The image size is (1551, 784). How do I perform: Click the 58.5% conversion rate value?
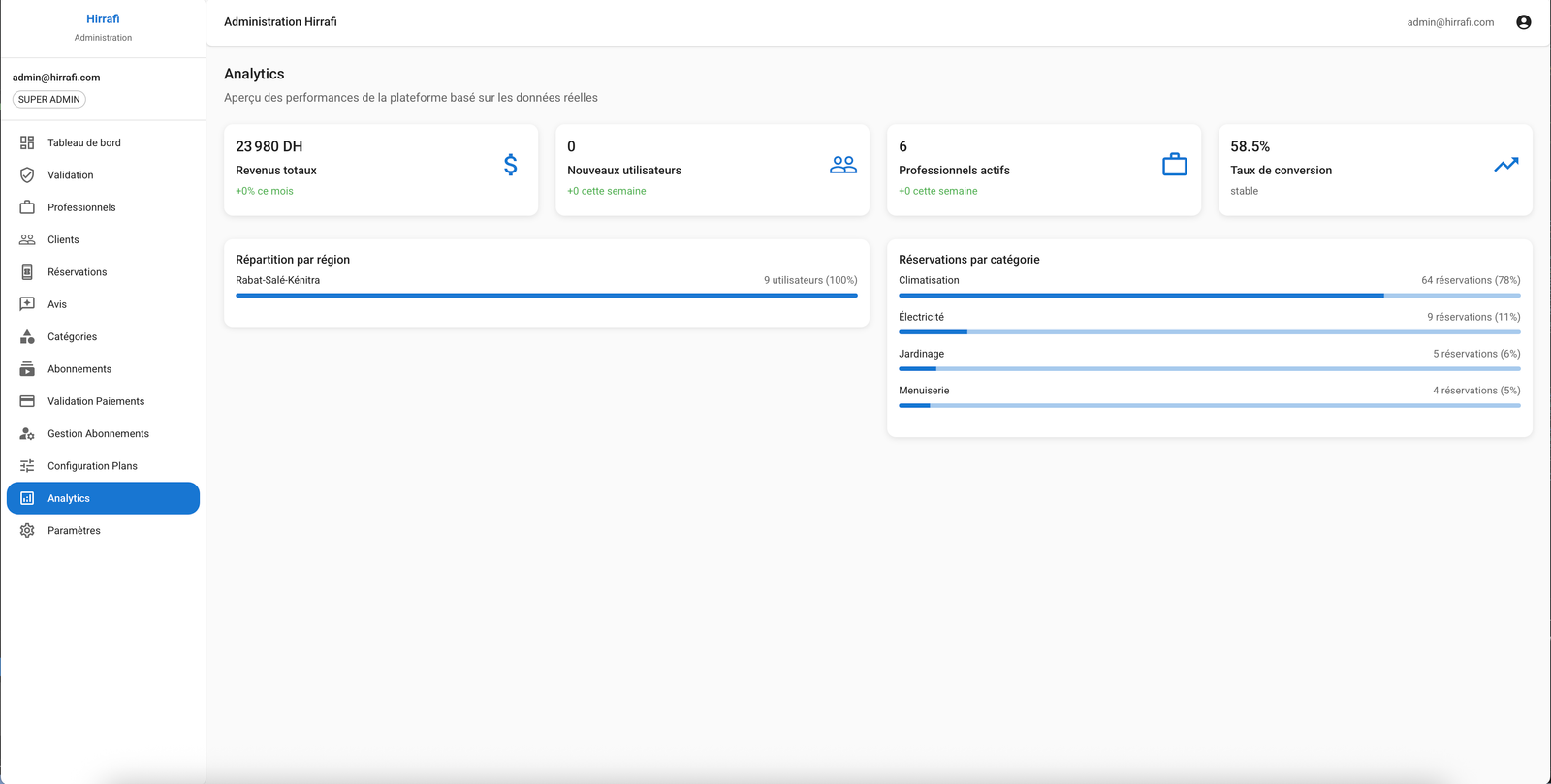pyautogui.click(x=1250, y=146)
